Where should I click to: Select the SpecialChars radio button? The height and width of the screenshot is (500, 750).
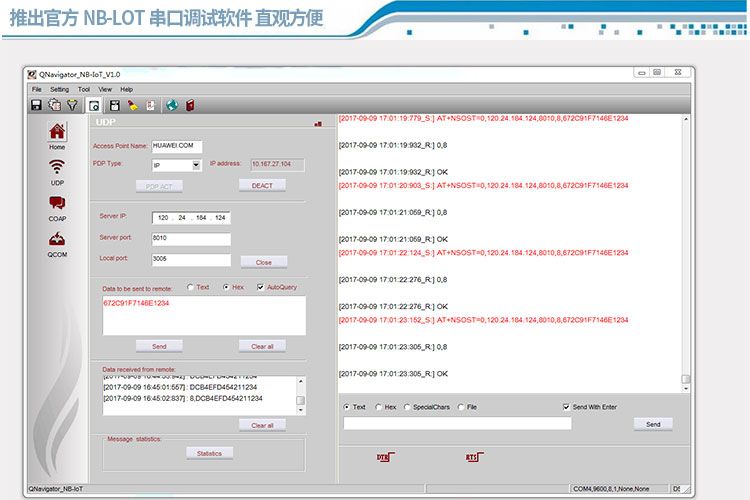pyautogui.click(x=407, y=407)
